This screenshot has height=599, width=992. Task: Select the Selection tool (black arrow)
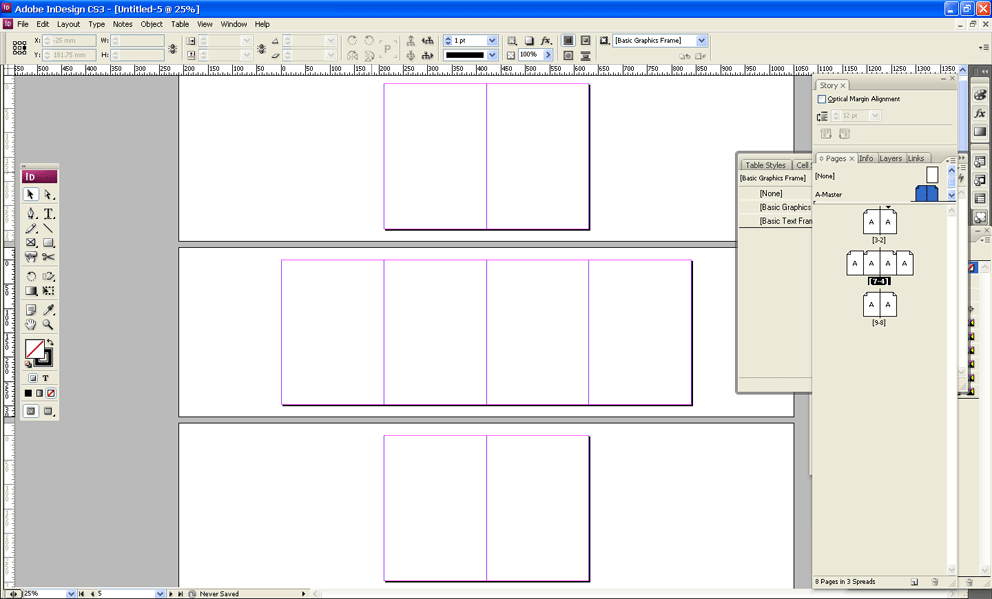pos(30,195)
